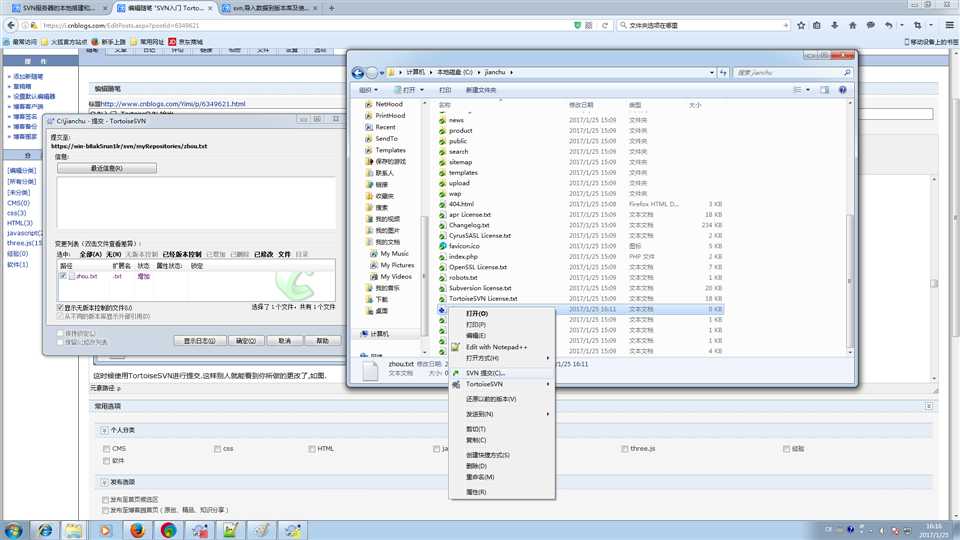960x540 pixels.
Task: Toggle show unversioned files checkbox in commit dialog
Action: pyautogui.click(x=60, y=307)
